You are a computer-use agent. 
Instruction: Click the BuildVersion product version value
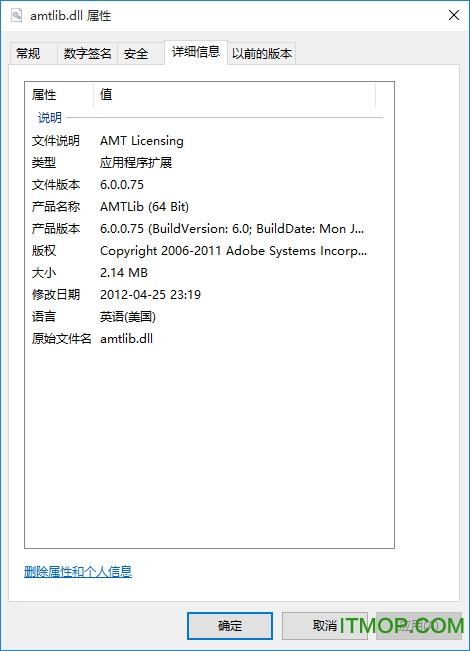click(232, 229)
